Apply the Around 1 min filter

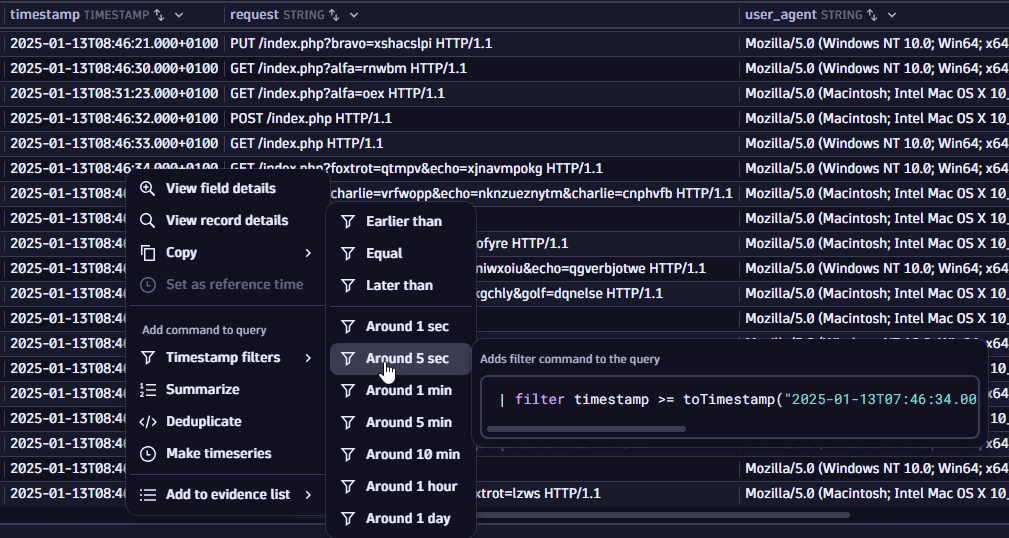pos(401,391)
